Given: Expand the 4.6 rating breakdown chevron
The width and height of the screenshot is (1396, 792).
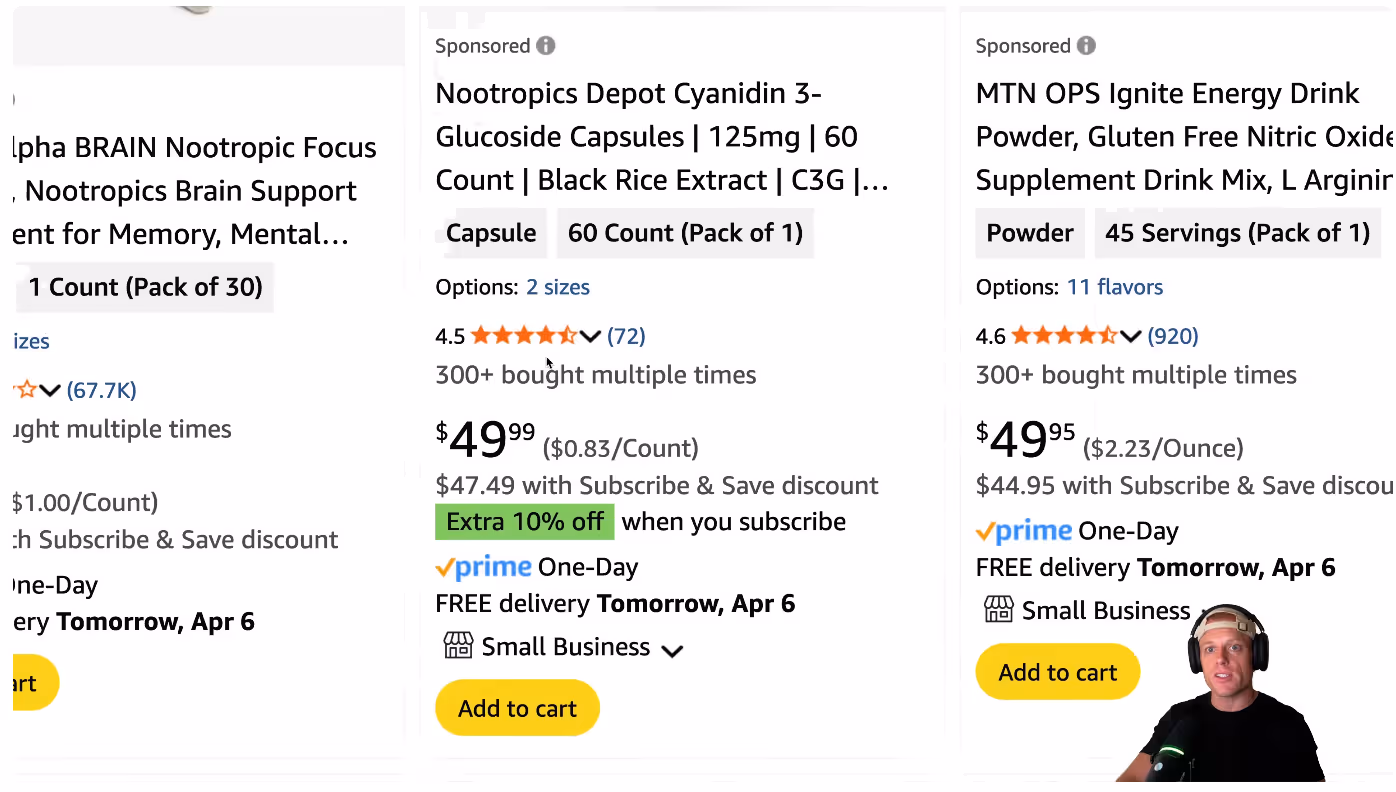Looking at the screenshot, I should [x=1131, y=337].
